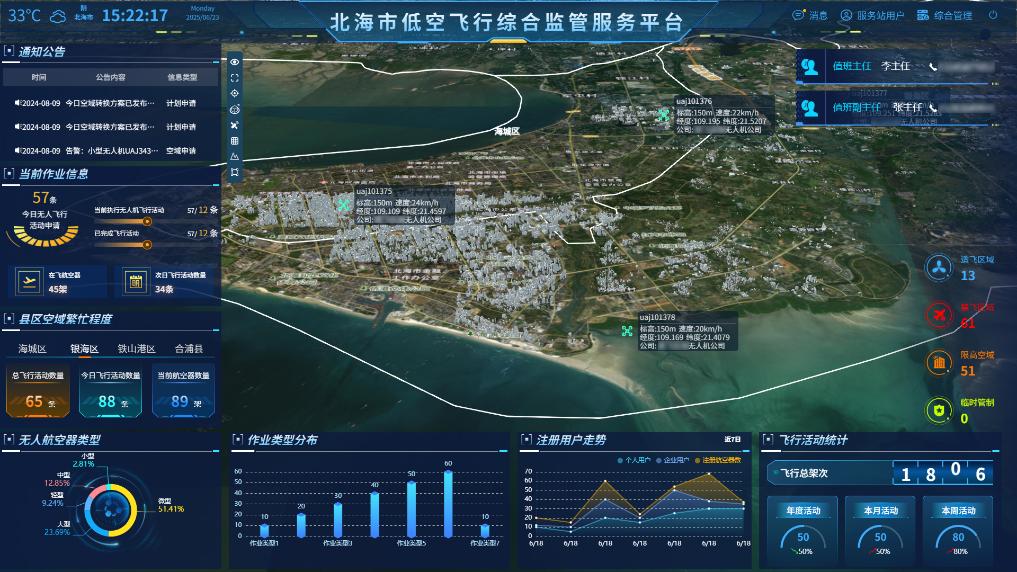The height and width of the screenshot is (572, 1017).
Task: Open the 近7日 time range selector
Action: [732, 440]
